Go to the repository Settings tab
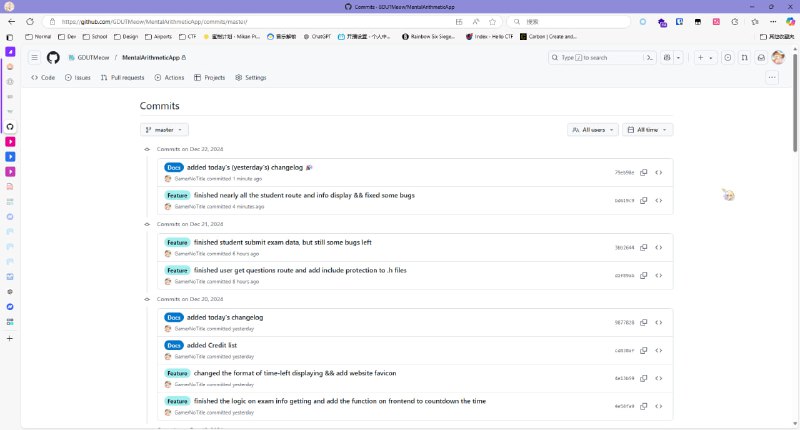This screenshot has width=800, height=430. 251,77
